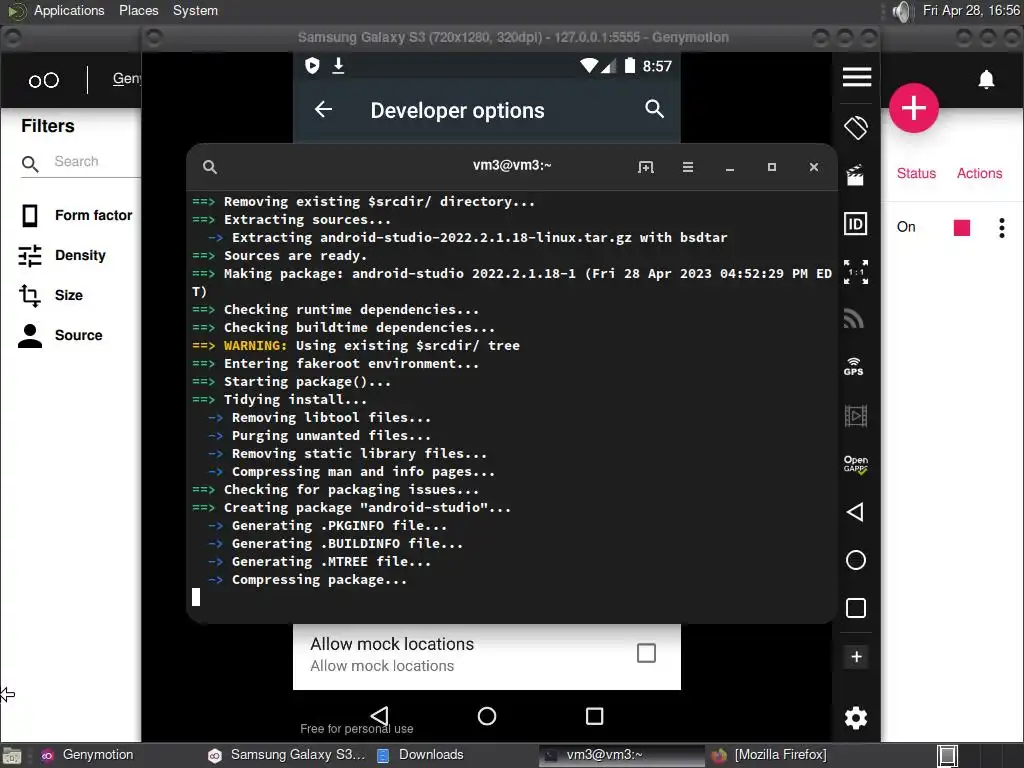The width and height of the screenshot is (1024, 768).
Task: Expand the Source filter
Action: [60, 335]
